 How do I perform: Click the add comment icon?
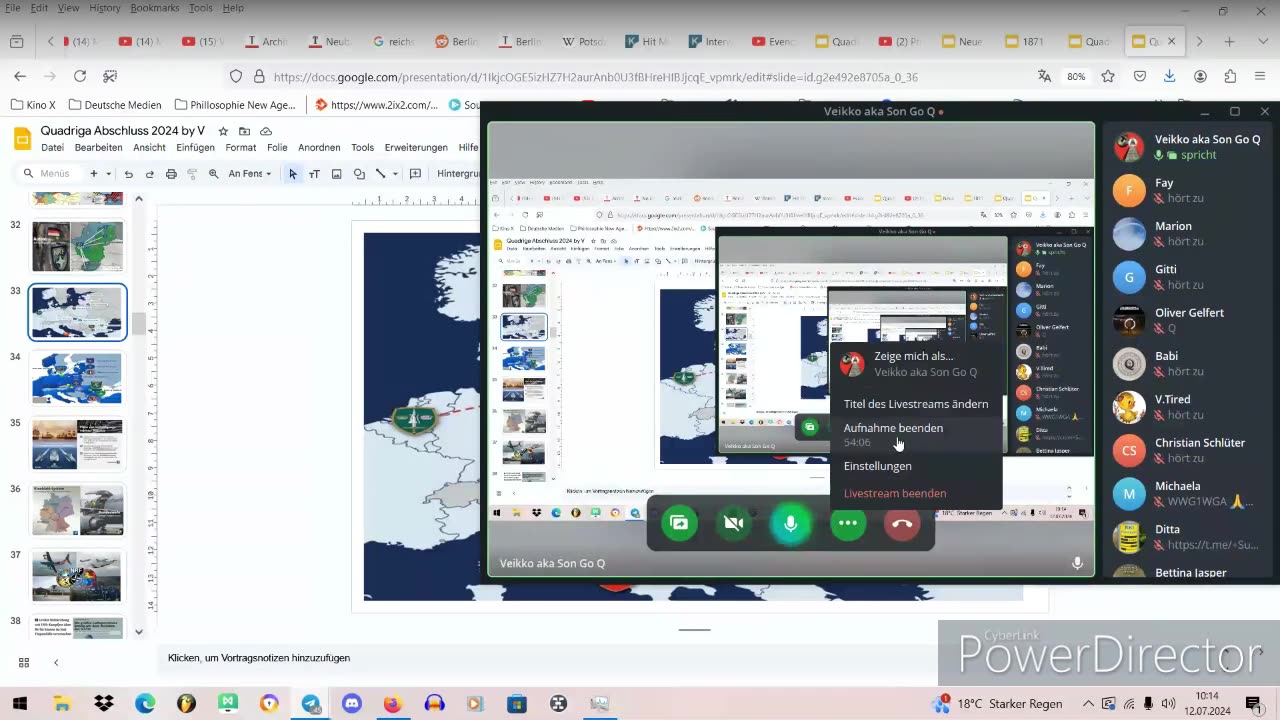(415, 174)
